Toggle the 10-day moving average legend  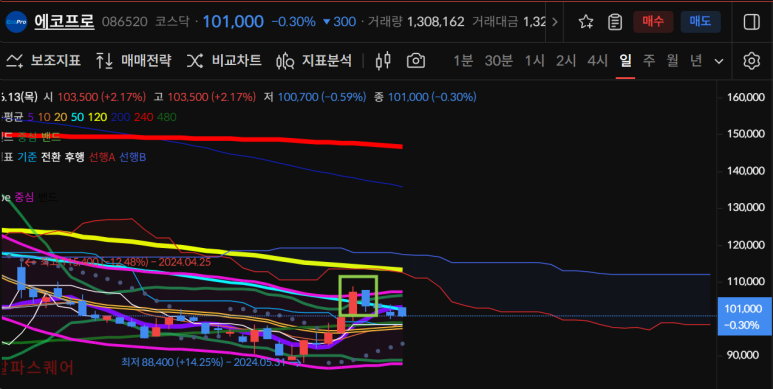click(x=44, y=117)
